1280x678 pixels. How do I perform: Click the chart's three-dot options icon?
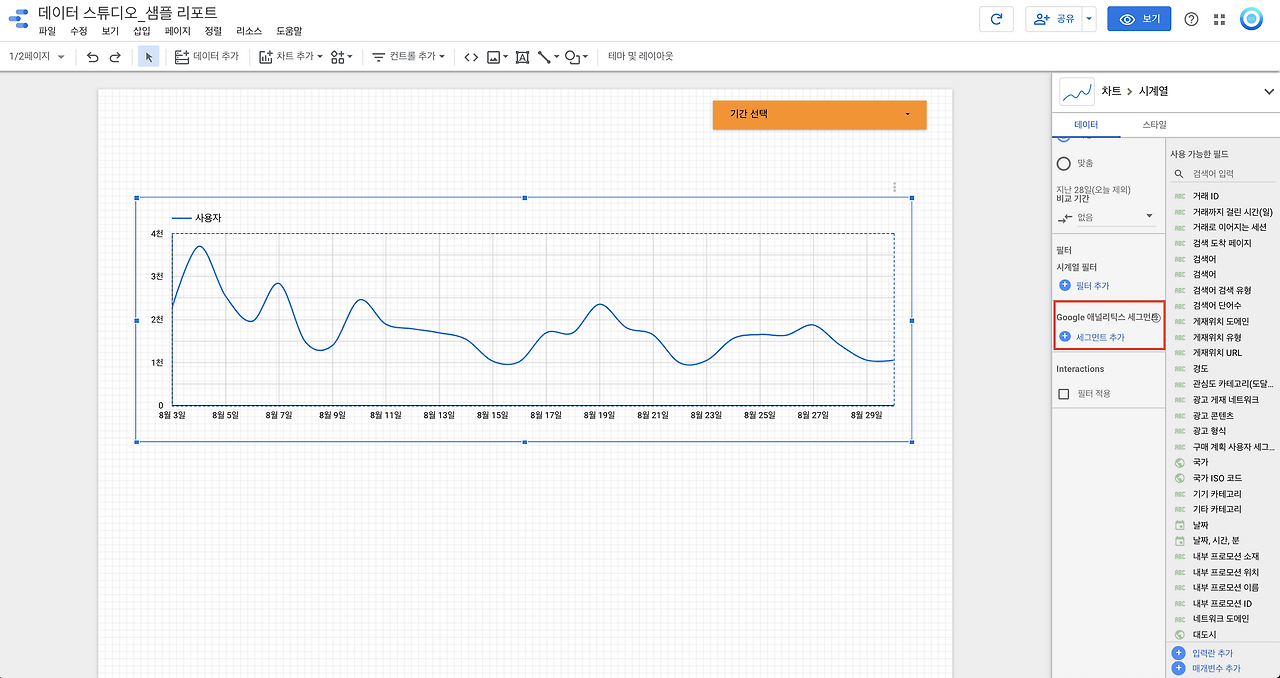[x=894, y=187]
